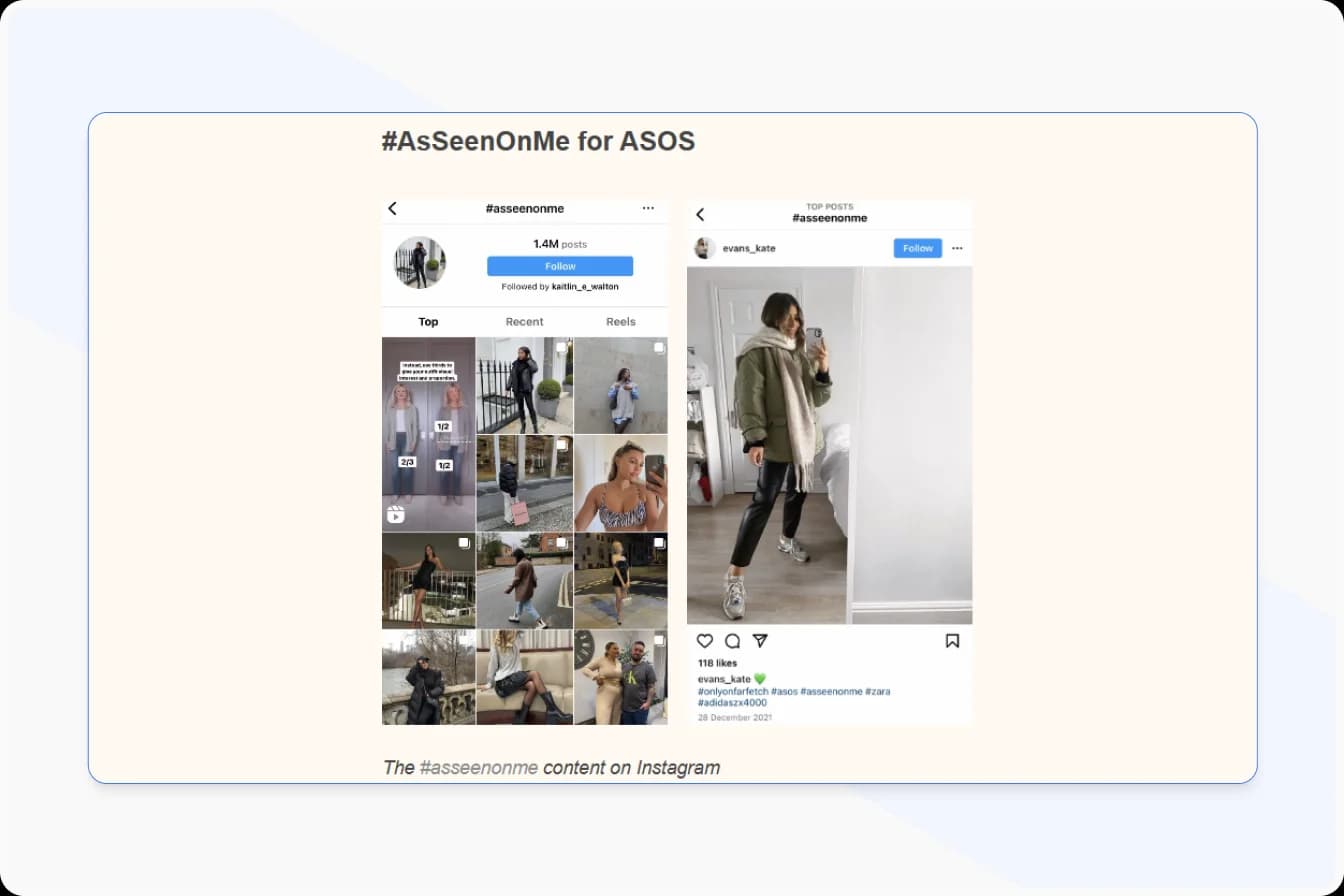Switch to the Reels tab
This screenshot has height=896, width=1344.
[621, 322]
